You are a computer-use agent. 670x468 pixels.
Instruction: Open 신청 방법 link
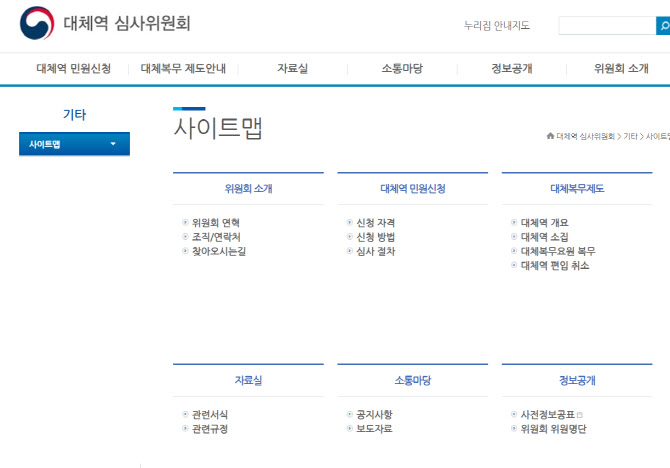coord(376,237)
